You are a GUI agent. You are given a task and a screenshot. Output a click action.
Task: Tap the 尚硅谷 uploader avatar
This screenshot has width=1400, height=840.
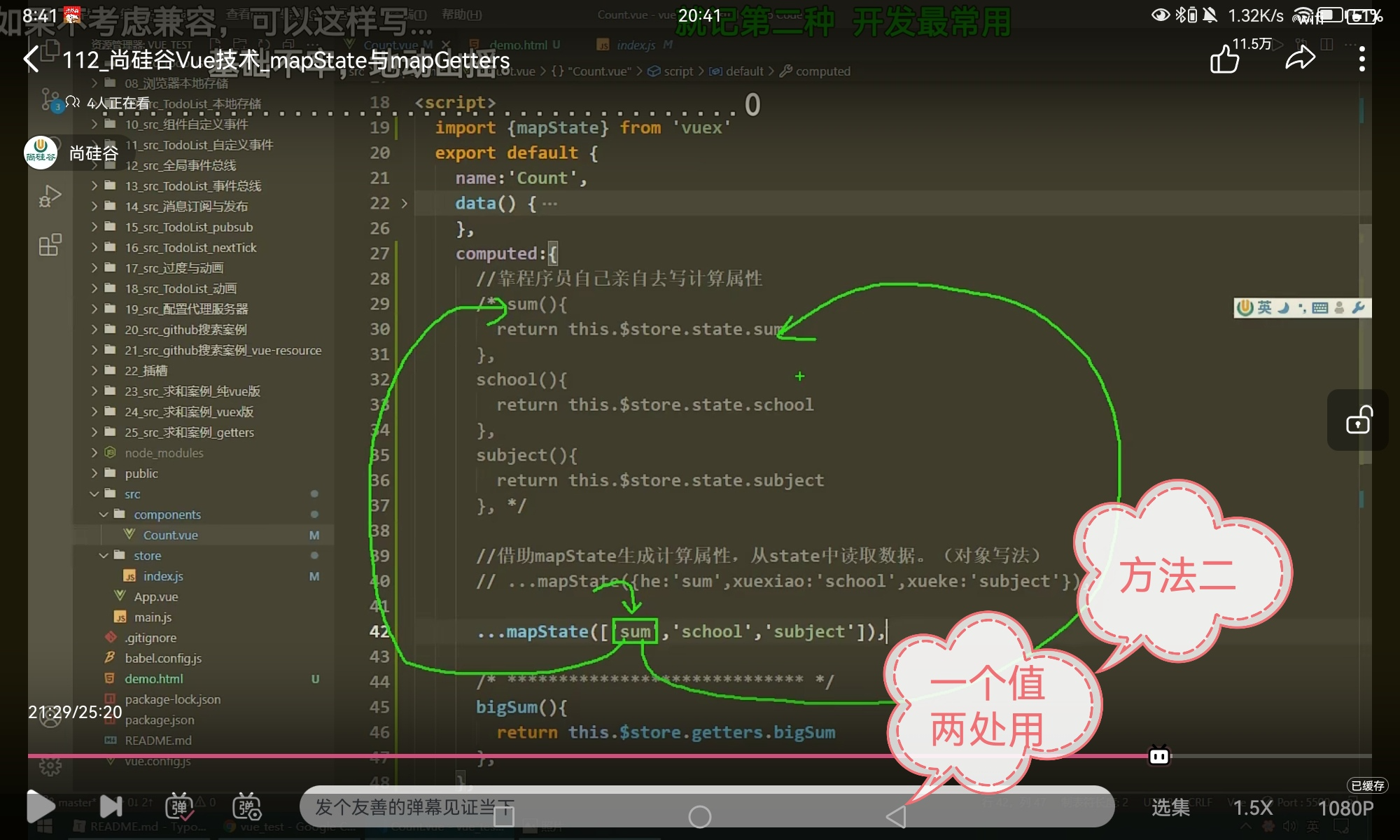click(x=41, y=153)
